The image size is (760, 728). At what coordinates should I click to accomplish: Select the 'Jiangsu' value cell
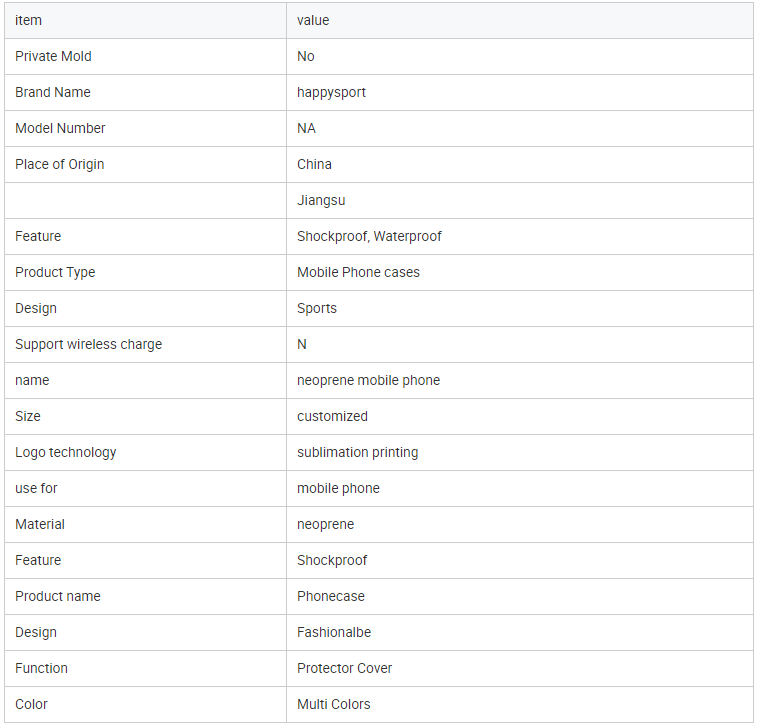pos(321,200)
